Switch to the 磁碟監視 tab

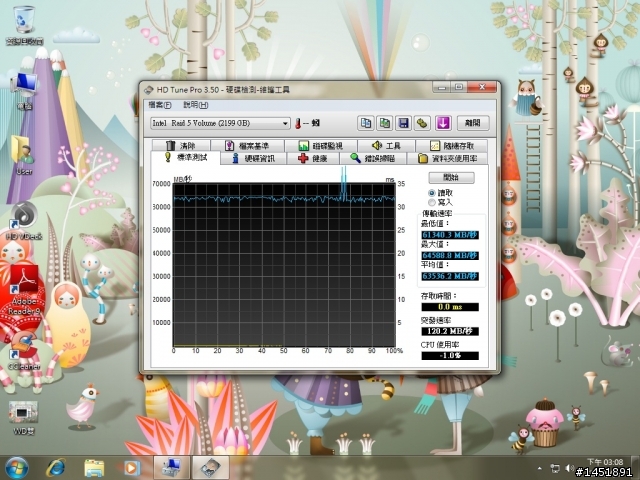321,145
